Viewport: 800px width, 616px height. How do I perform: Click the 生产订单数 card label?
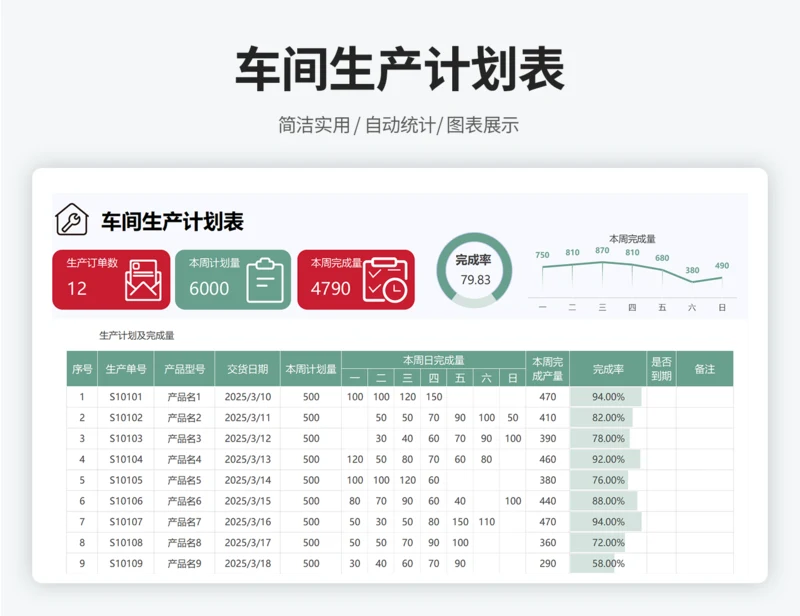click(x=92, y=263)
